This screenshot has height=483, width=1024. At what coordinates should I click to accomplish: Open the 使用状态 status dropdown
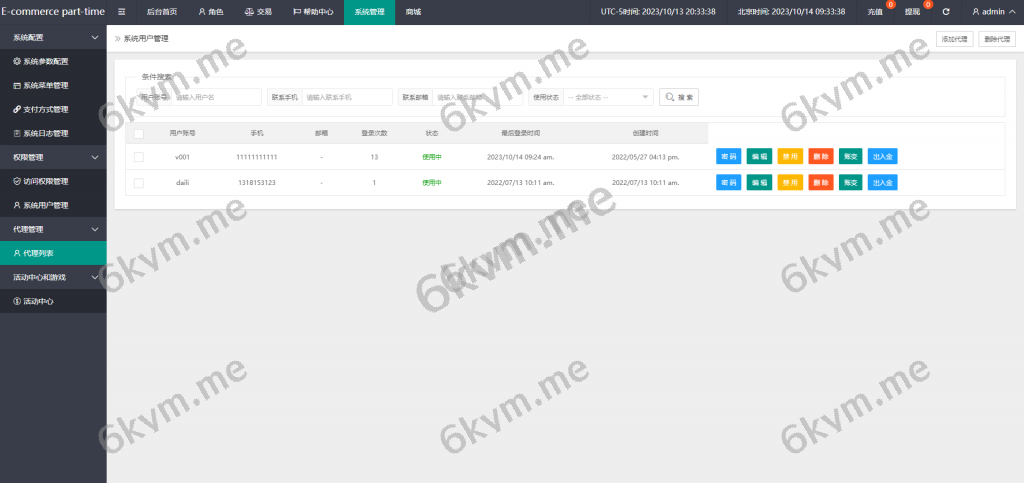coord(608,97)
